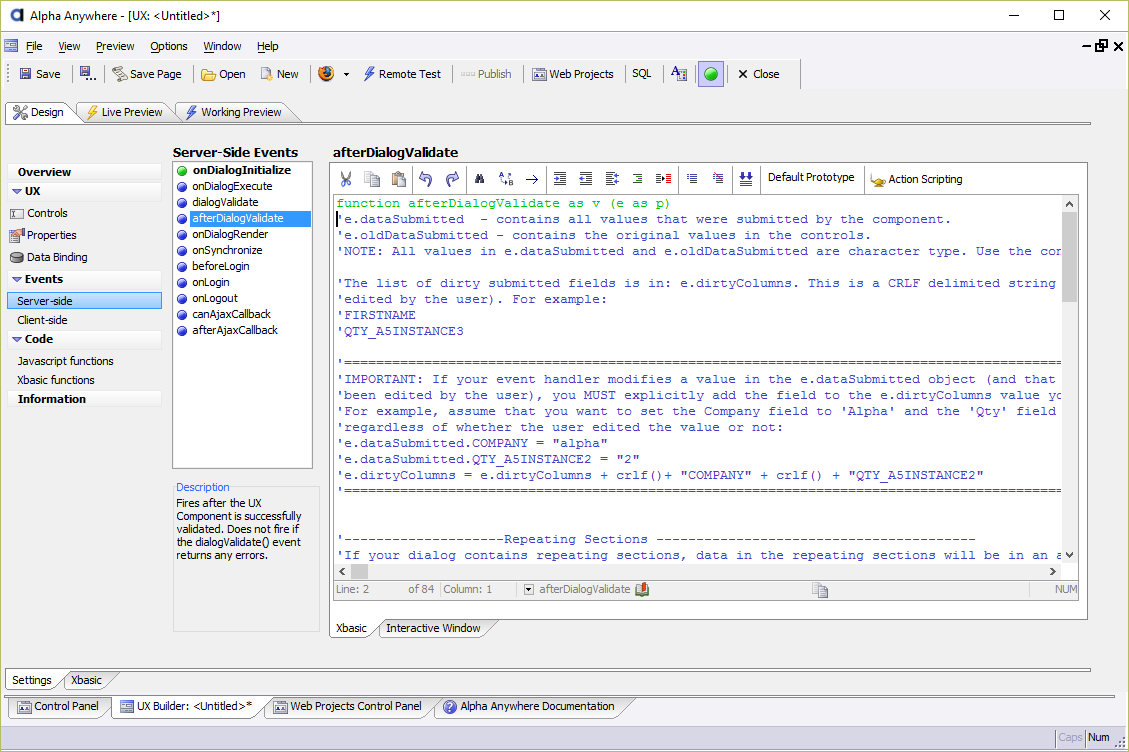Click the Save As disk-with-dots icon
The height and width of the screenshot is (752, 1129).
tap(87, 73)
